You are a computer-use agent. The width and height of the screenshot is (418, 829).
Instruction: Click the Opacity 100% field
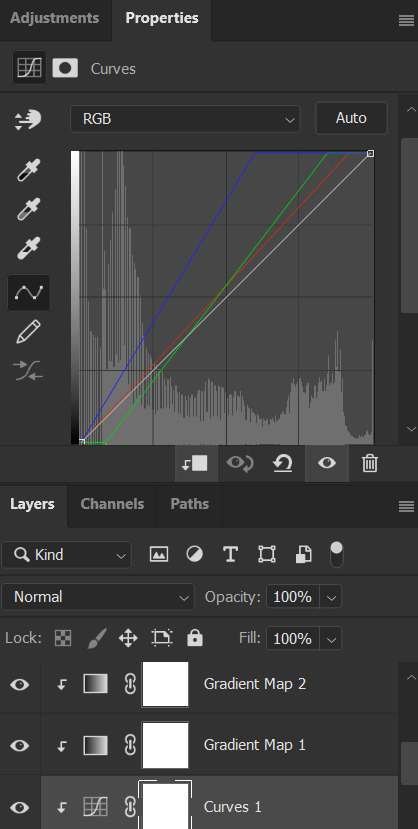pos(293,597)
